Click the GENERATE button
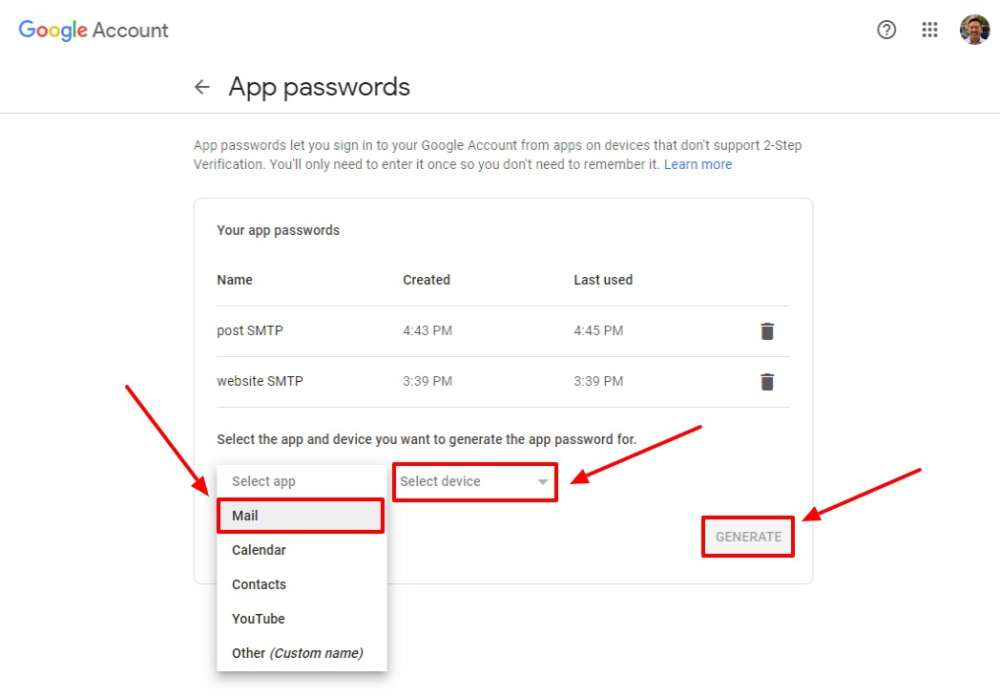Image resolution: width=1000 pixels, height=698 pixels. (747, 537)
